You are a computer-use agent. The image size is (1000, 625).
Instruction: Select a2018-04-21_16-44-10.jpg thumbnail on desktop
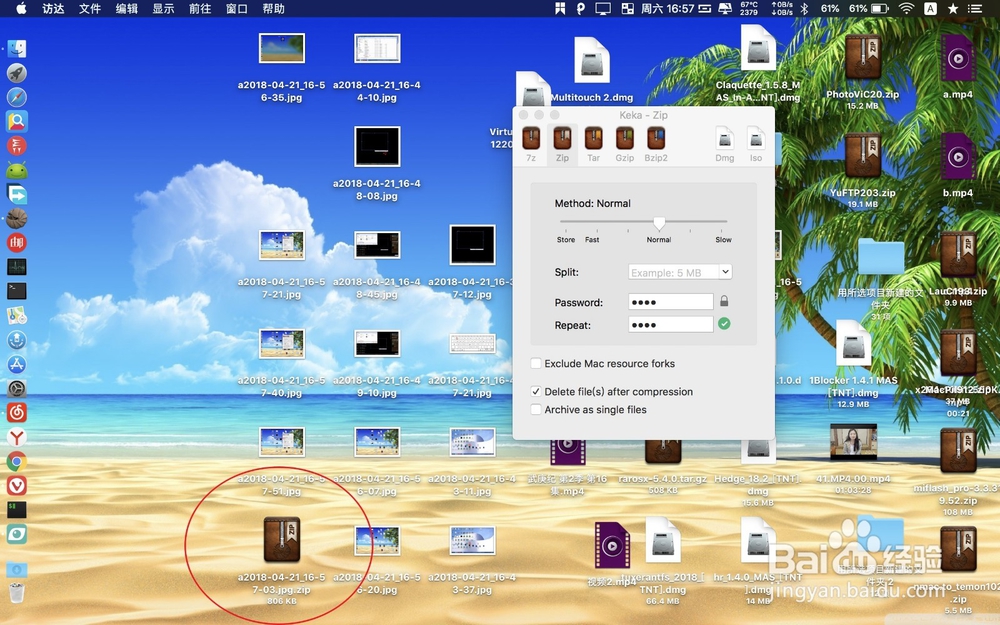pos(377,48)
